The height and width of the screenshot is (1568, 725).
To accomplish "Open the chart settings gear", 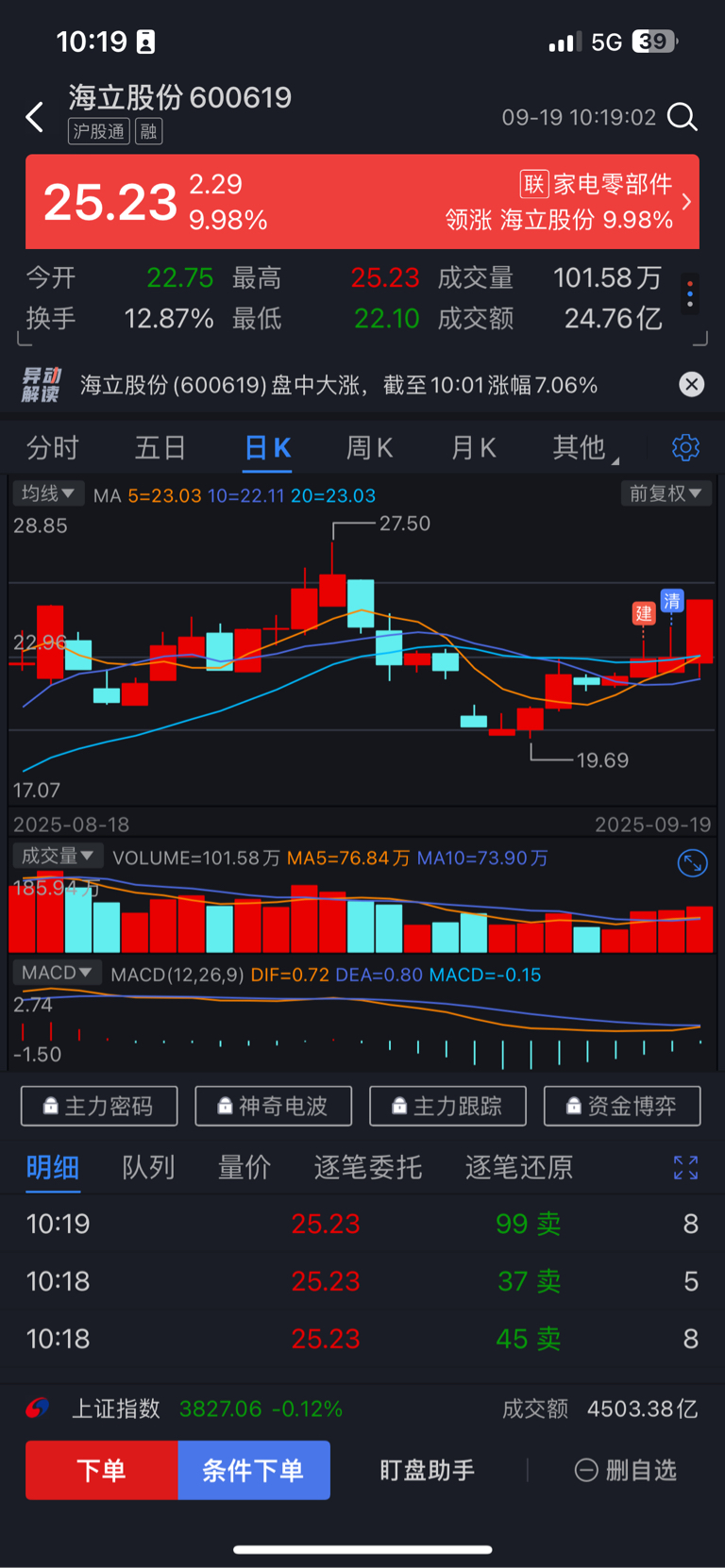I will point(685,447).
